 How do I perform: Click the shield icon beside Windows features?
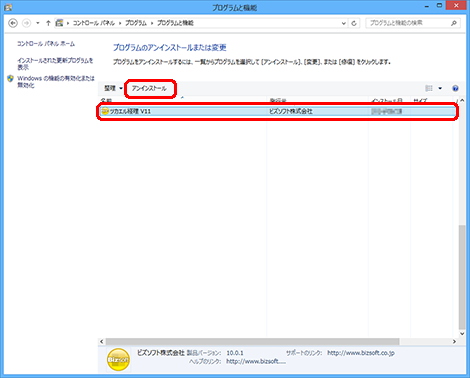pos(10,78)
